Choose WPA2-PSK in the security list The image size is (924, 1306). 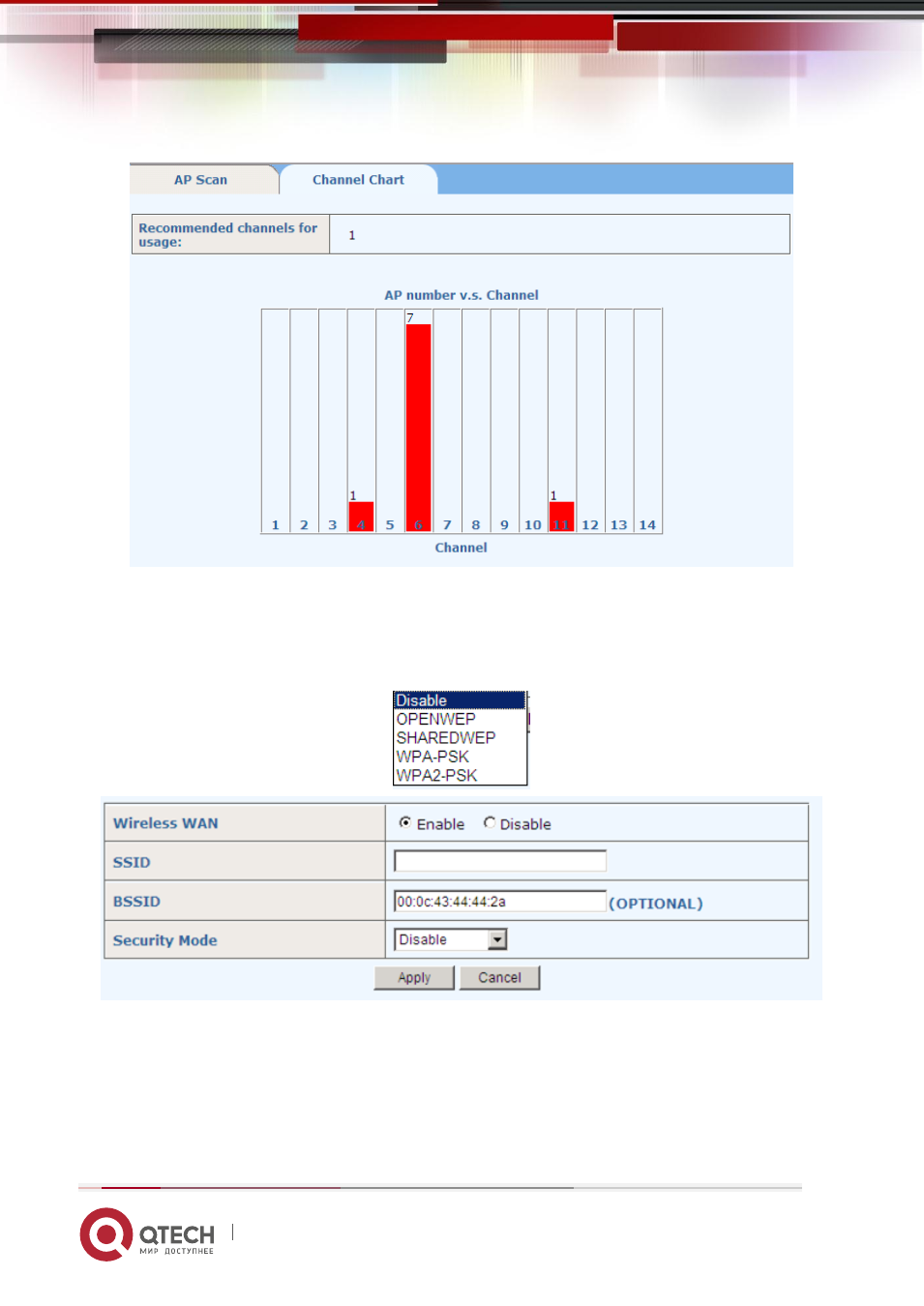[x=460, y=775]
